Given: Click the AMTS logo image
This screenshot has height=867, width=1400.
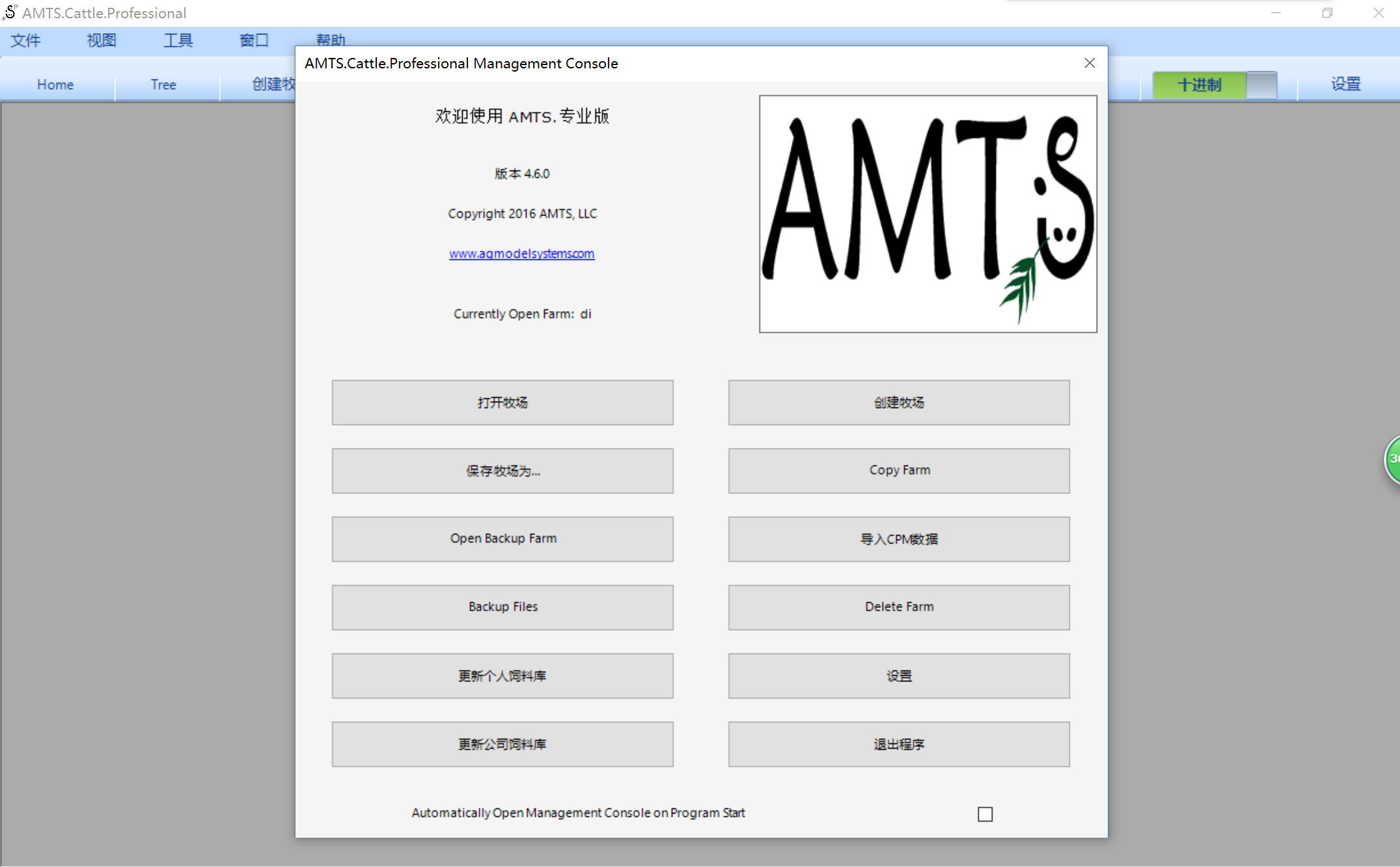Looking at the screenshot, I should (x=928, y=214).
